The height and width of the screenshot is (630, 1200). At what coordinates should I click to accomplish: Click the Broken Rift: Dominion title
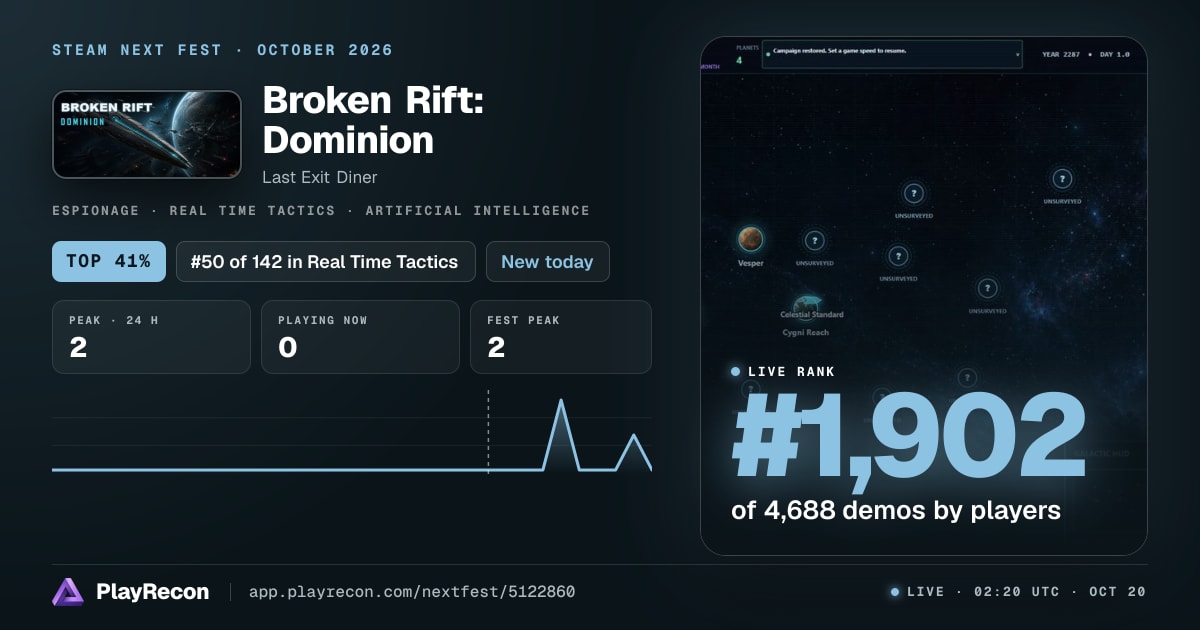coord(373,119)
